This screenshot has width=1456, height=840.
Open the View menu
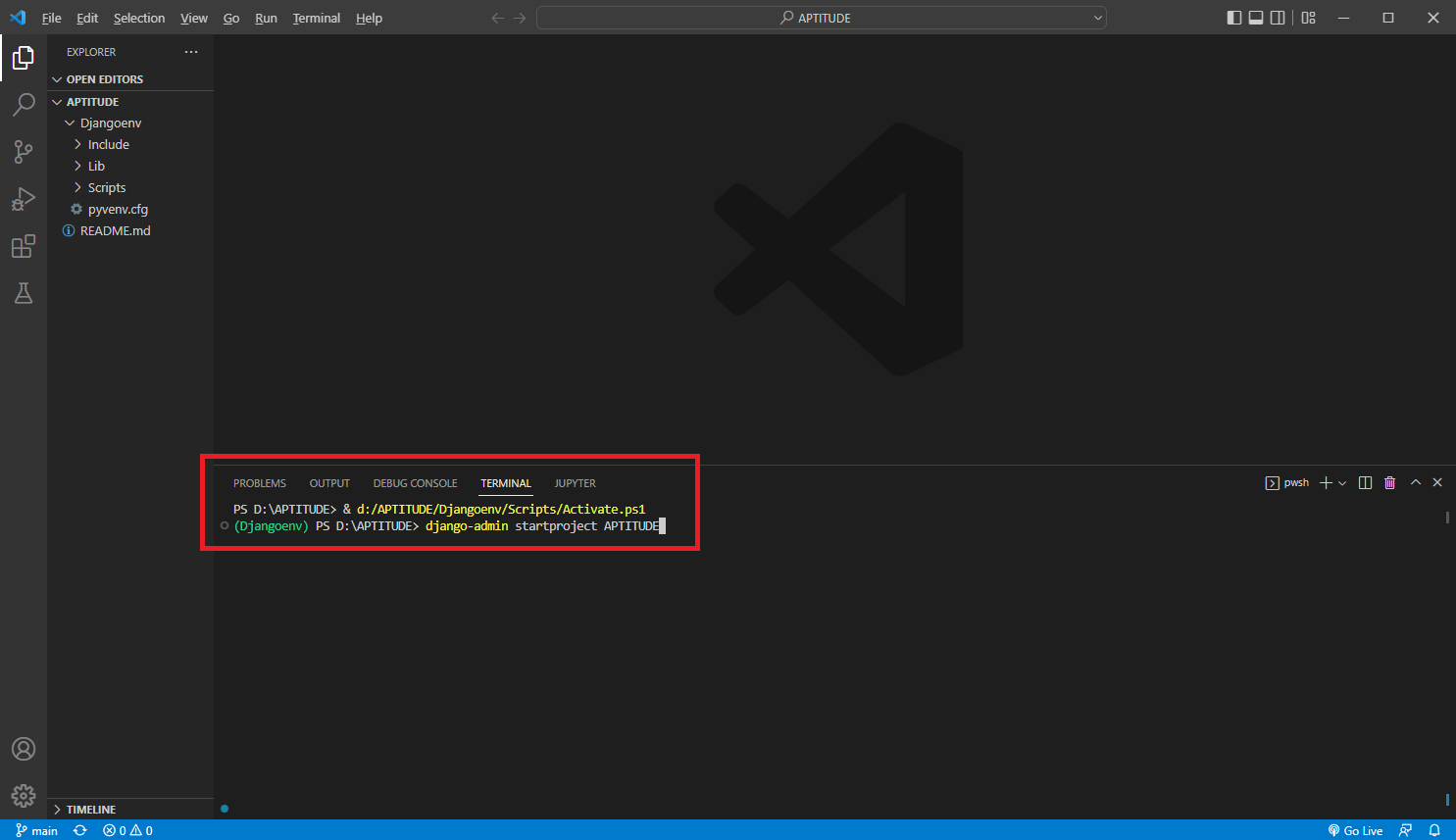tap(194, 18)
